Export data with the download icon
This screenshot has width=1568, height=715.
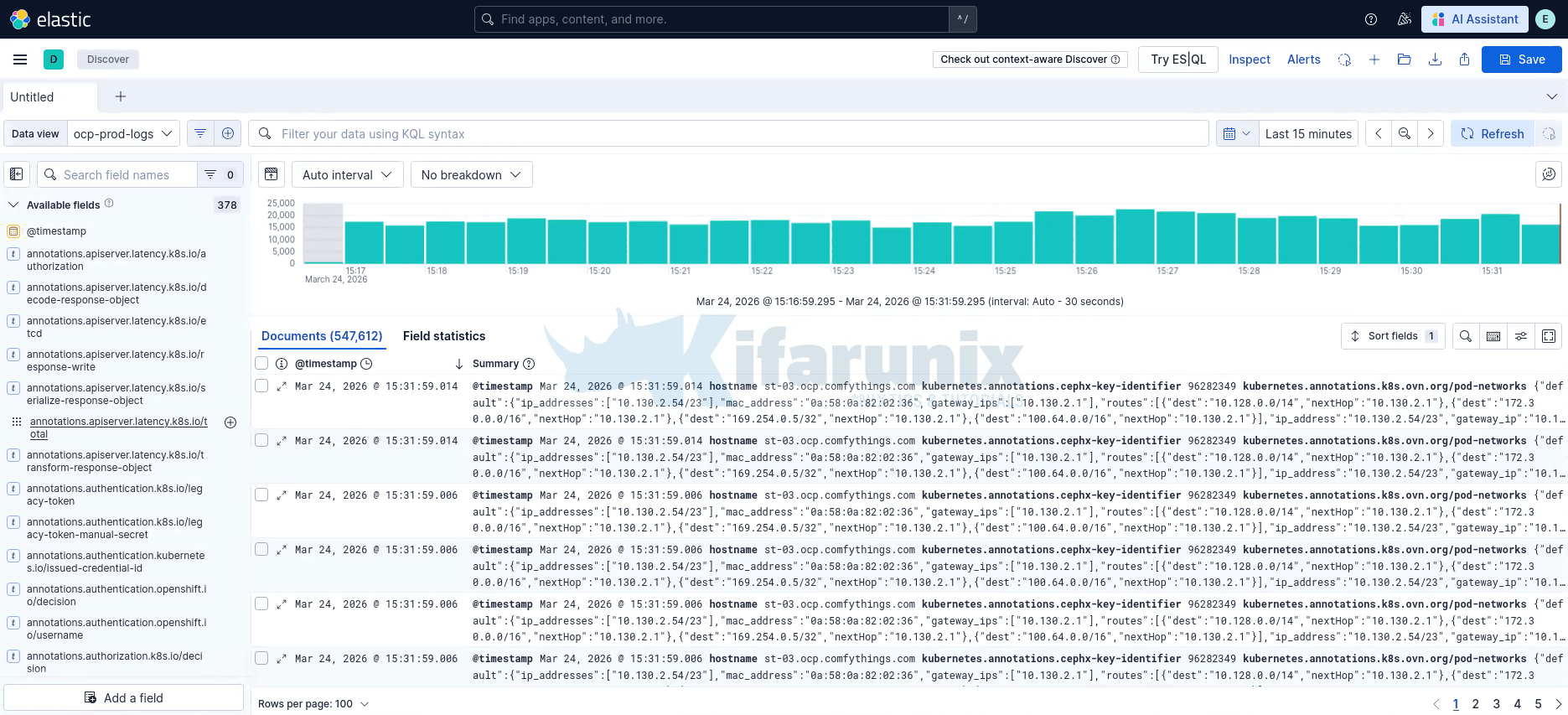pyautogui.click(x=1435, y=60)
